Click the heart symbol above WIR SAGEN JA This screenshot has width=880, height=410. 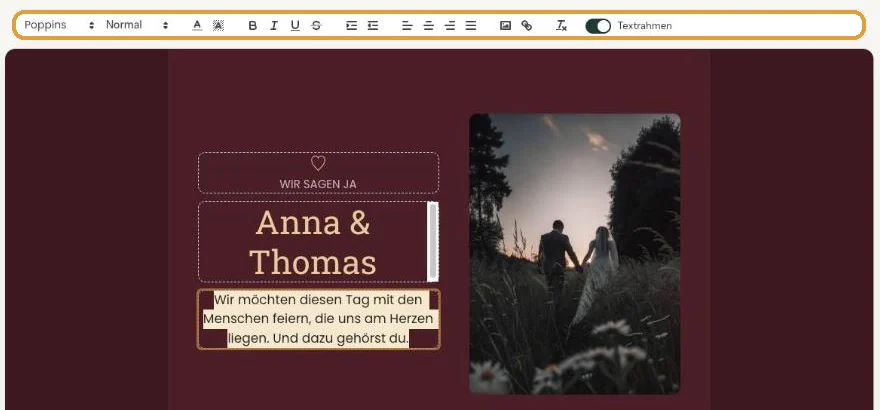point(318,163)
